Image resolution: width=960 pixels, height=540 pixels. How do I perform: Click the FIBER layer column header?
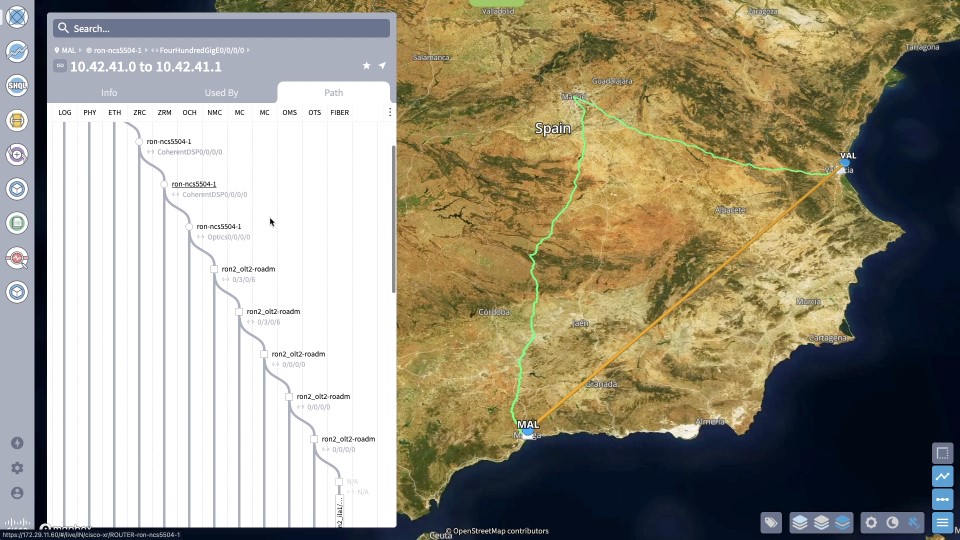click(340, 113)
